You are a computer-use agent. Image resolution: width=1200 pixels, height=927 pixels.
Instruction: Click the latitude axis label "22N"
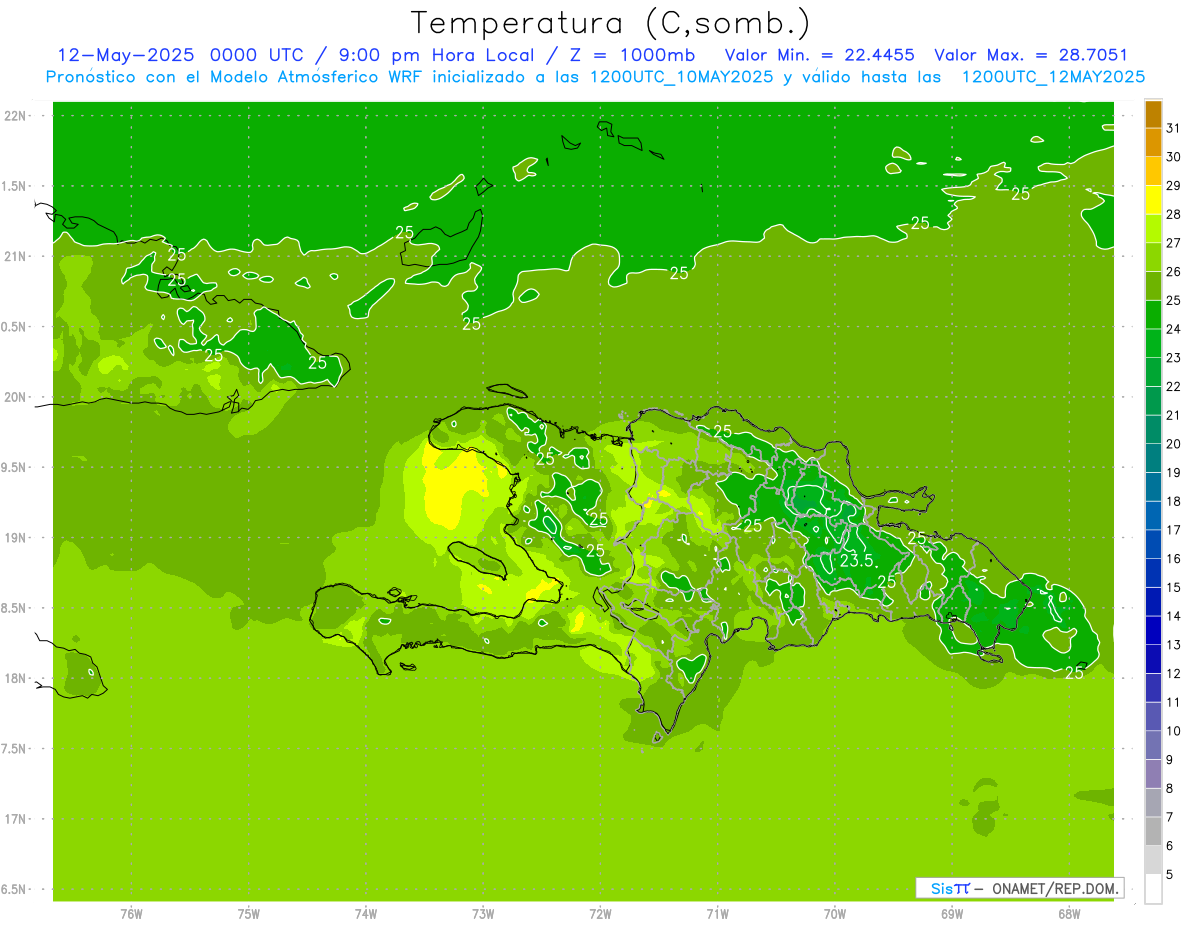pyautogui.click(x=16, y=116)
